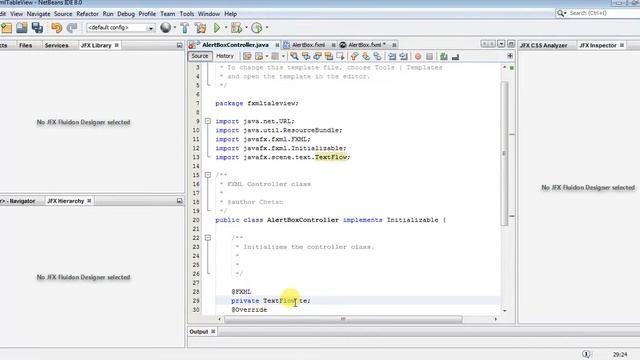Click Toggle Bookmark icon
640x360 pixels.
378,56
